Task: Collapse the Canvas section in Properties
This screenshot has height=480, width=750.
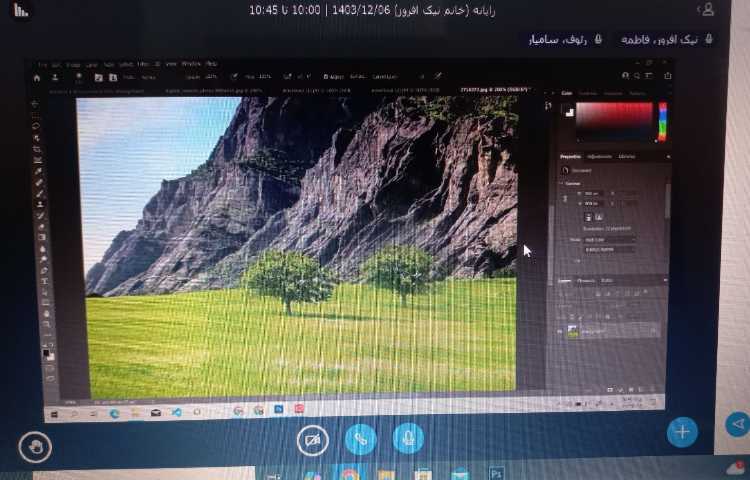Action: pos(562,183)
